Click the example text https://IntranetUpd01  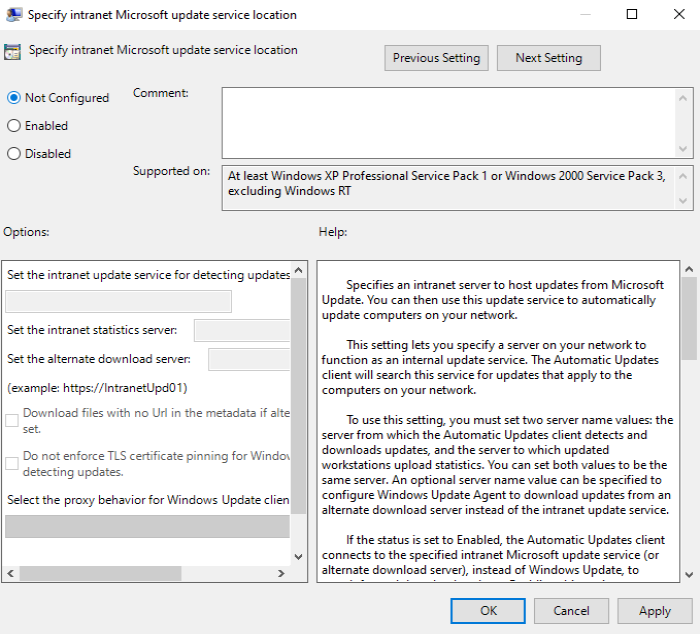tap(123, 388)
